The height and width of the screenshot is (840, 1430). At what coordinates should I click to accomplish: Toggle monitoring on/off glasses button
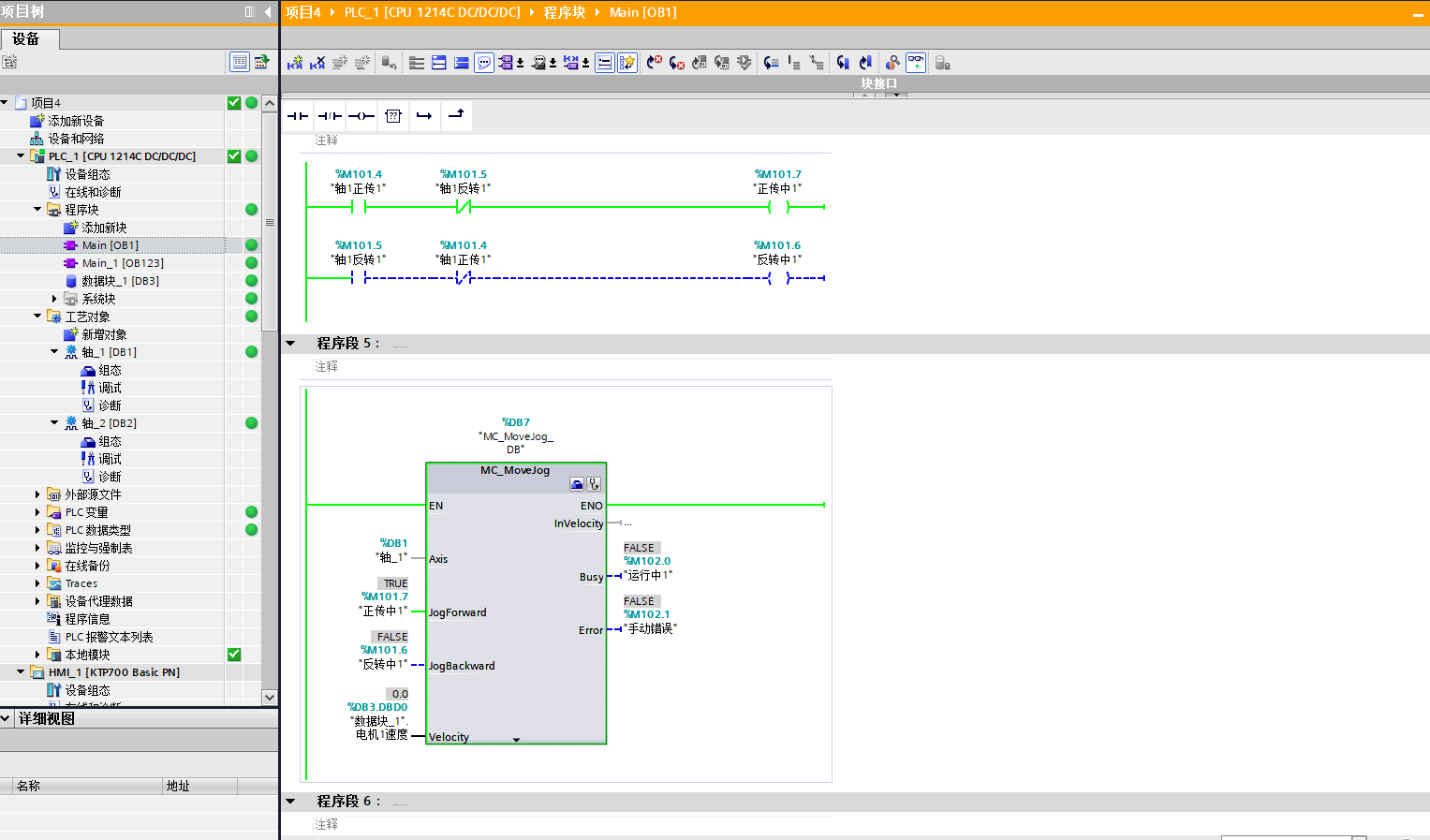click(915, 63)
